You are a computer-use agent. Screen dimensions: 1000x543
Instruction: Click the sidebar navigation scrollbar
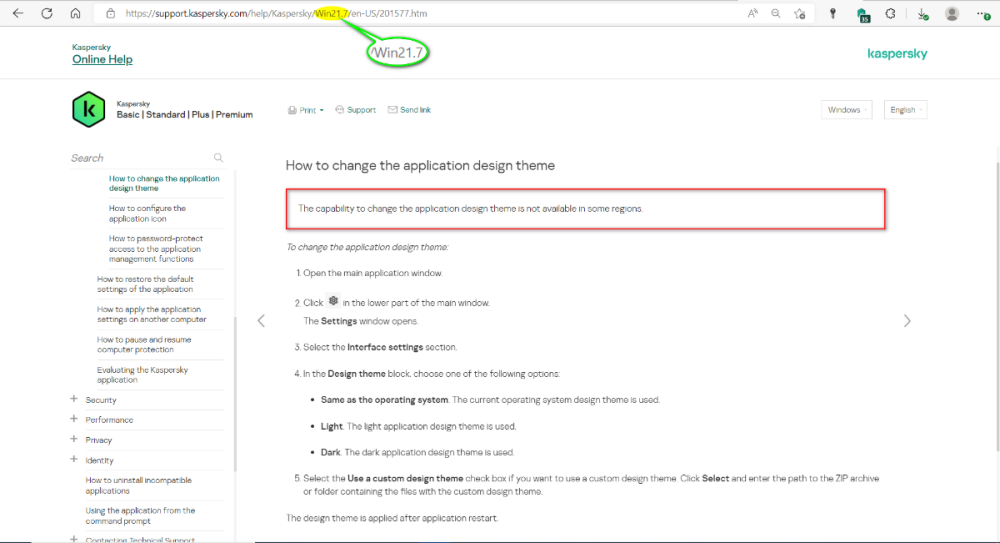(235, 393)
